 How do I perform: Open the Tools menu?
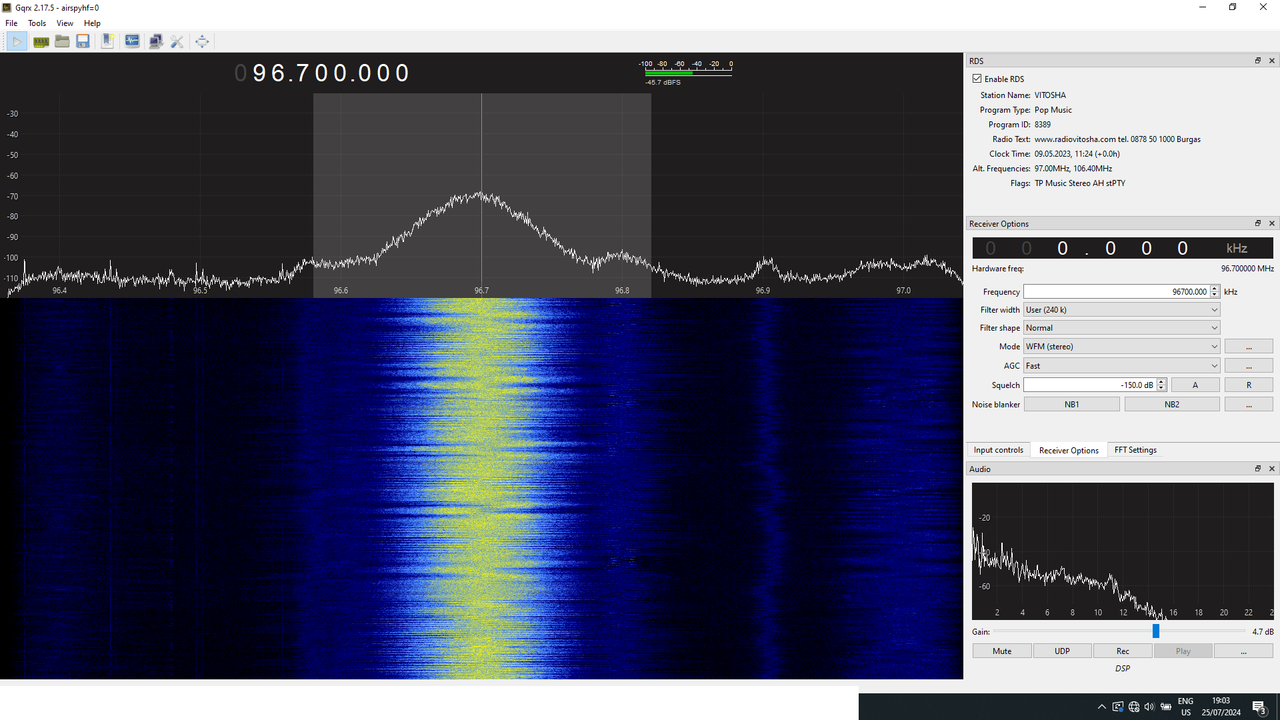tap(37, 23)
